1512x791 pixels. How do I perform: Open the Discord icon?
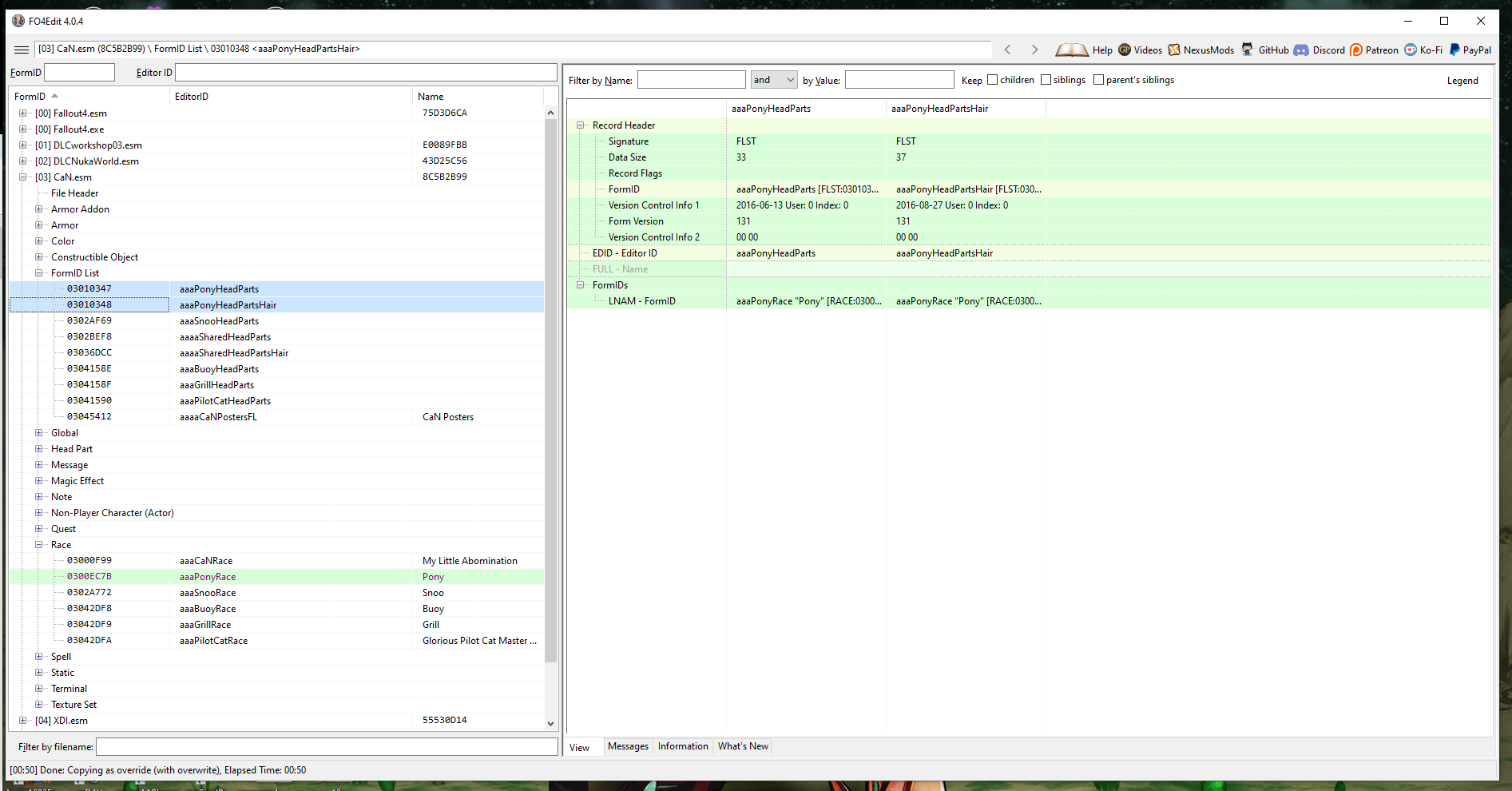tap(1301, 50)
